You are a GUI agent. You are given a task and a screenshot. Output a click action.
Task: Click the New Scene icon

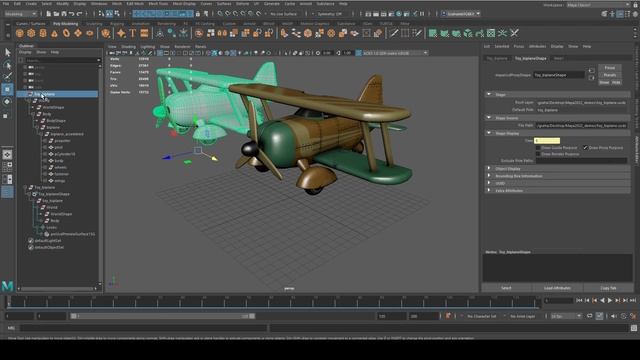point(48,14)
